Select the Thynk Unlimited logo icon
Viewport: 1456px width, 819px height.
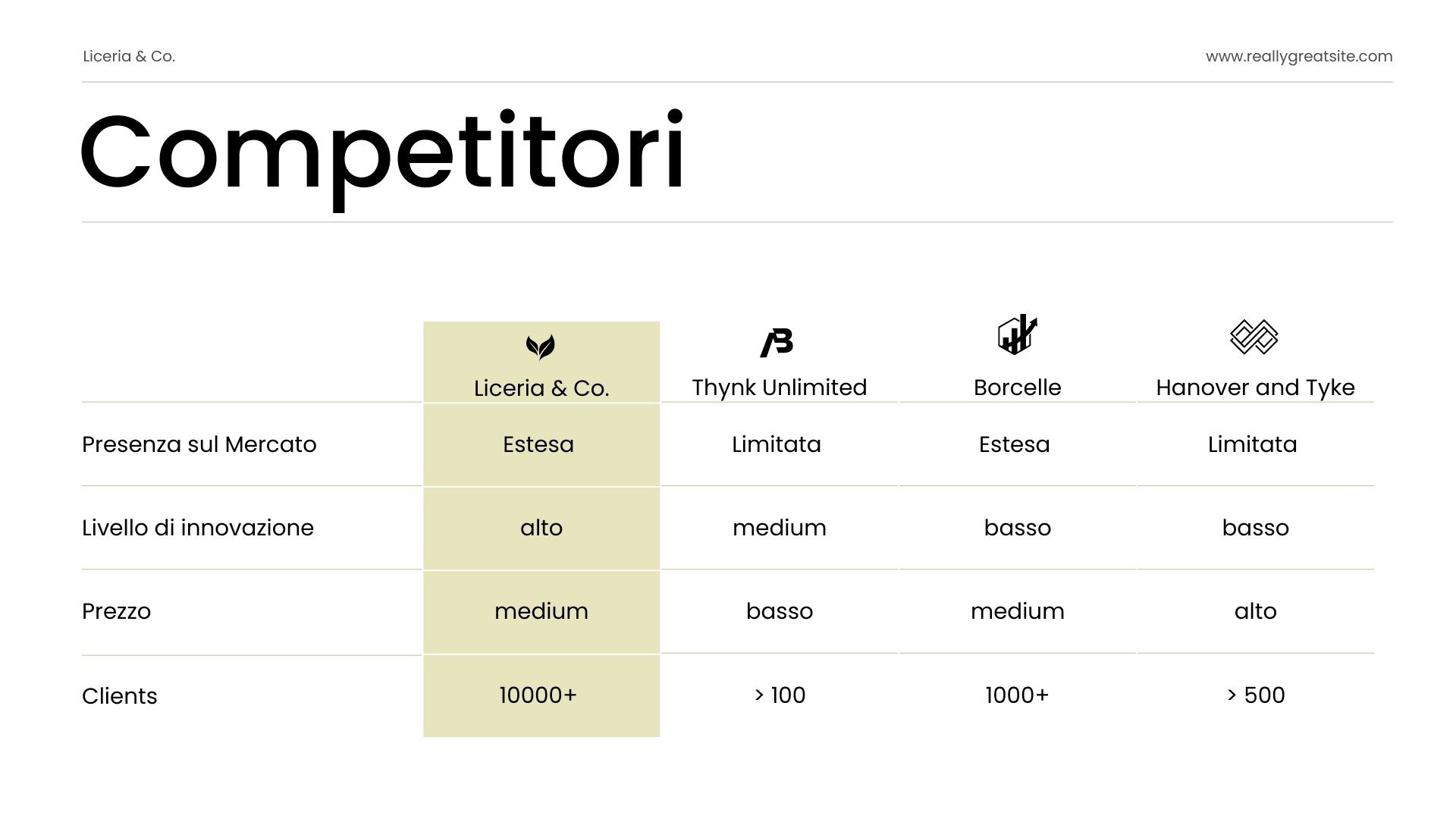point(777,343)
